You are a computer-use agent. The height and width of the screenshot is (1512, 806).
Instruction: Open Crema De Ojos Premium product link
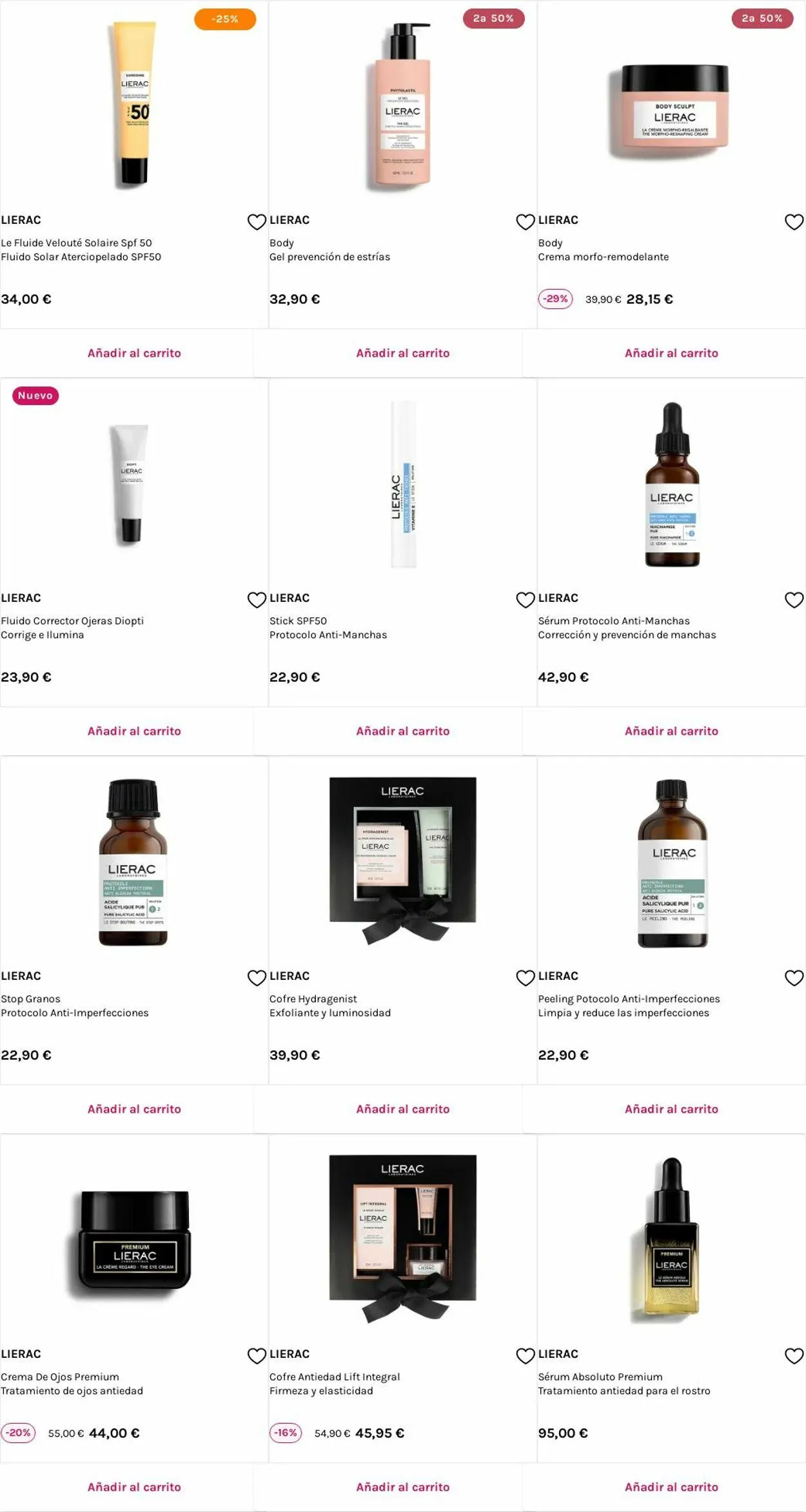pyautogui.click(x=60, y=1377)
